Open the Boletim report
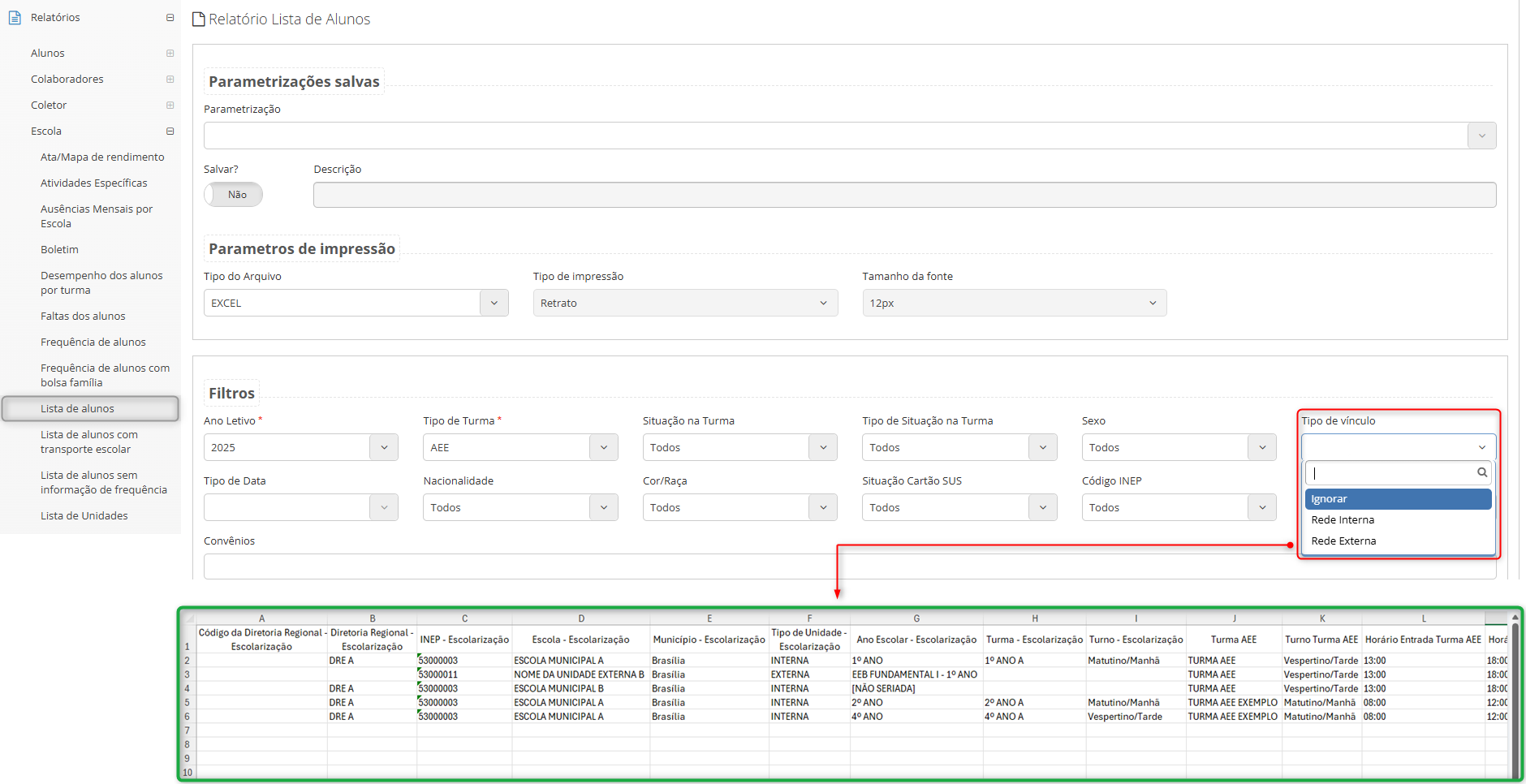This screenshot has width=1526, height=784. pyautogui.click(x=59, y=250)
